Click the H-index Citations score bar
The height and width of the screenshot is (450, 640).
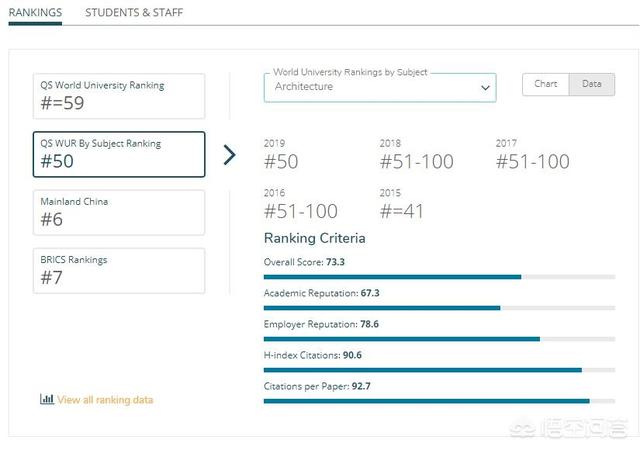[x=439, y=370]
